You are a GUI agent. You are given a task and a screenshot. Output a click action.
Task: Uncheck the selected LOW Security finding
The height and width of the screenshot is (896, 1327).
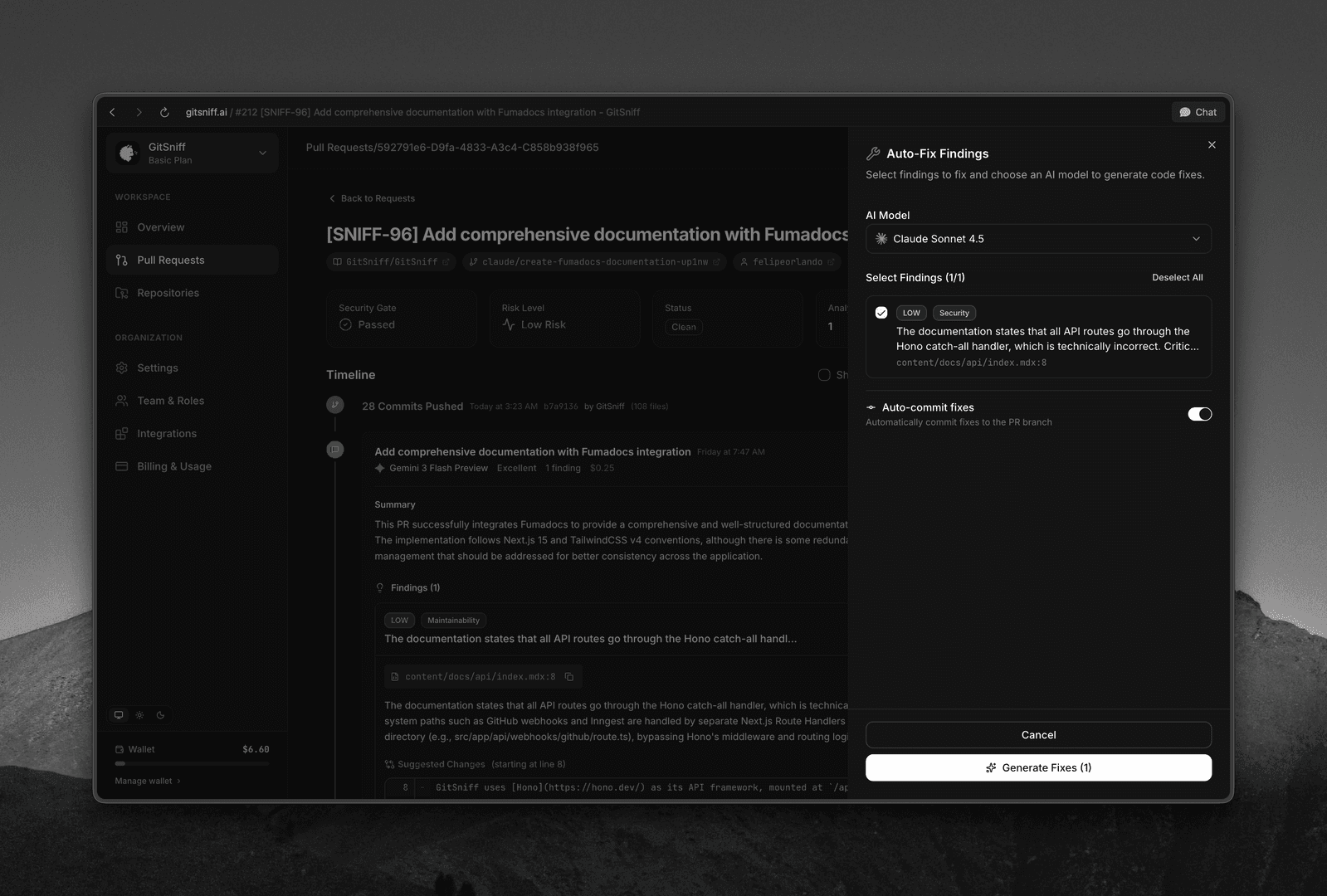881,313
